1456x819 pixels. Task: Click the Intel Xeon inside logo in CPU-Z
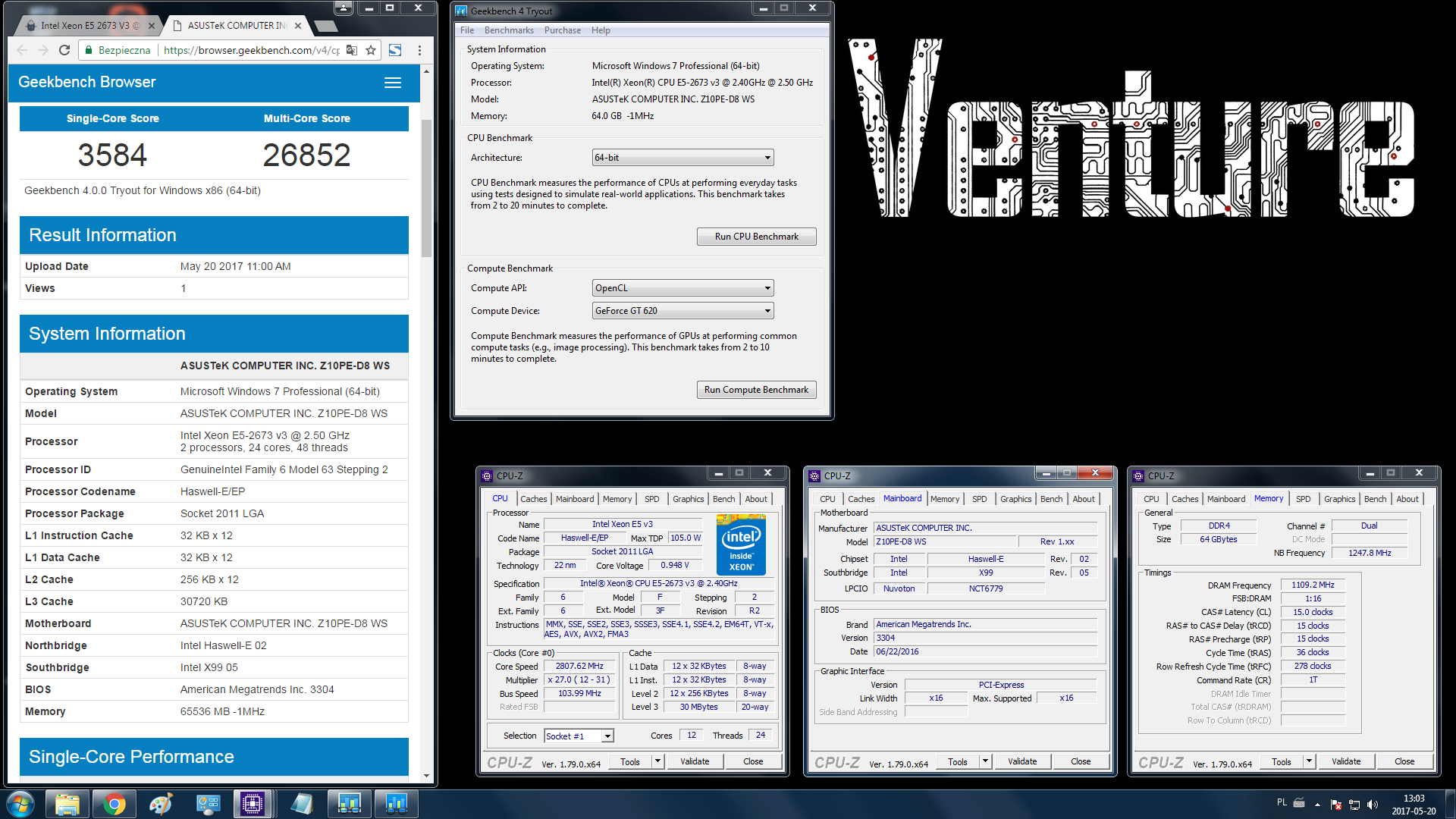pyautogui.click(x=741, y=544)
